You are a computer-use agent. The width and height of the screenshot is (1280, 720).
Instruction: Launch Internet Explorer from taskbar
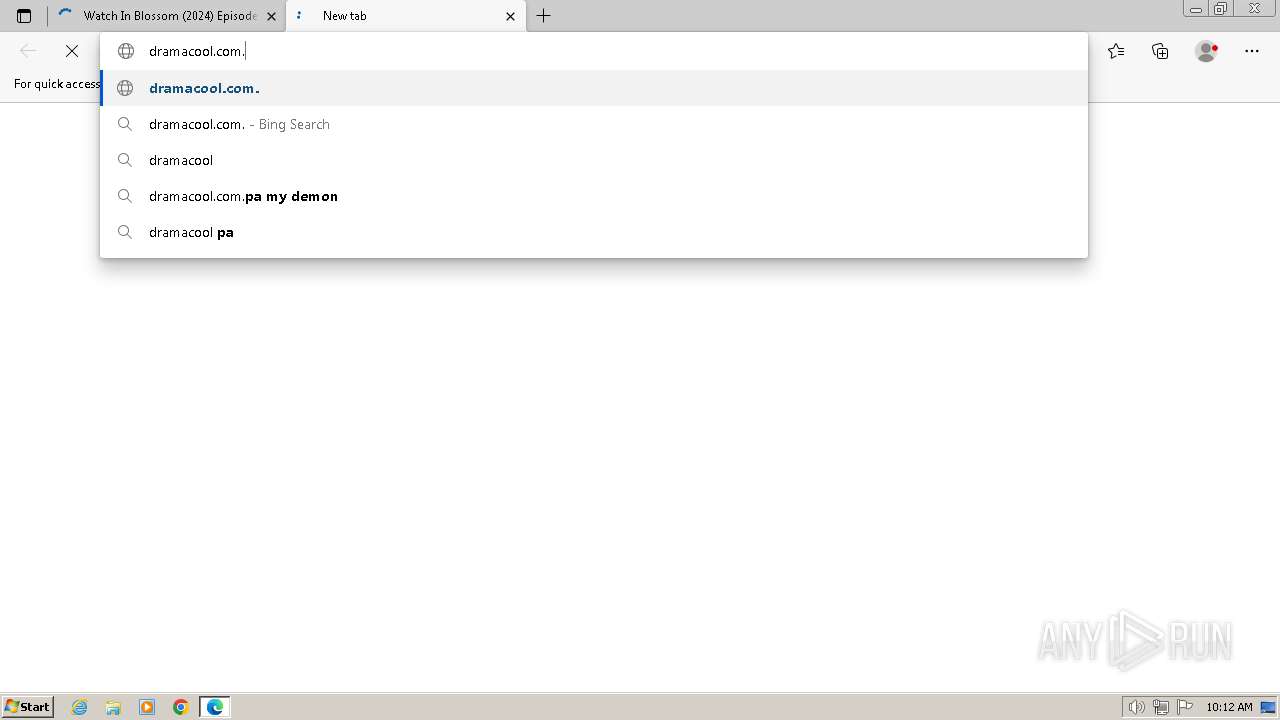80,707
